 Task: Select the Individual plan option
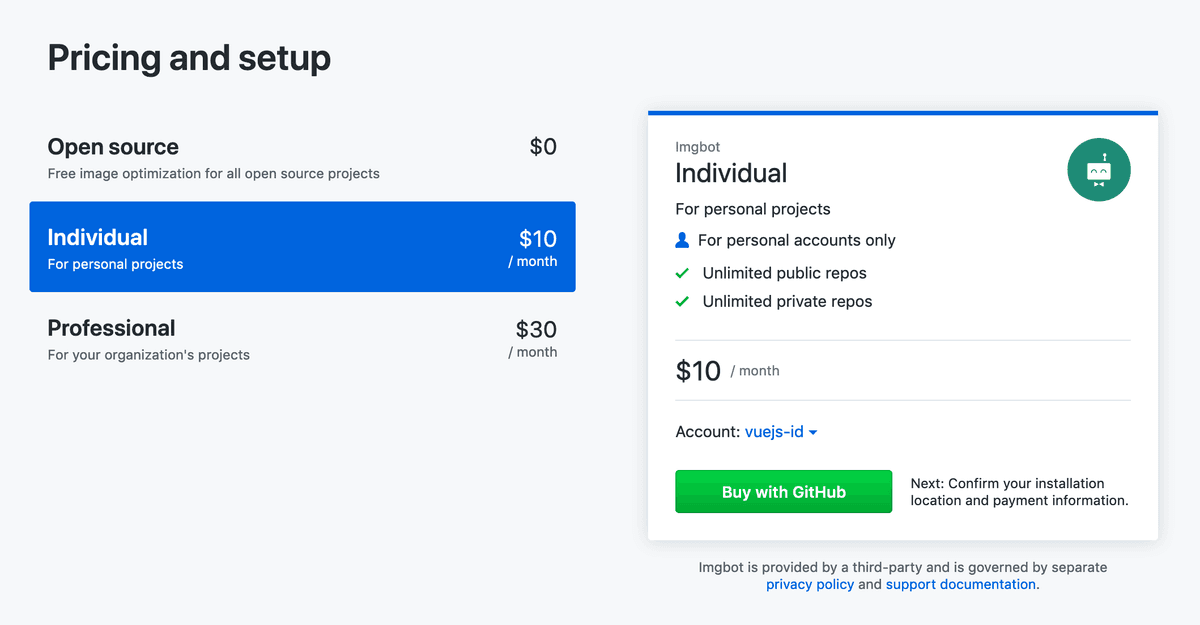(x=302, y=247)
